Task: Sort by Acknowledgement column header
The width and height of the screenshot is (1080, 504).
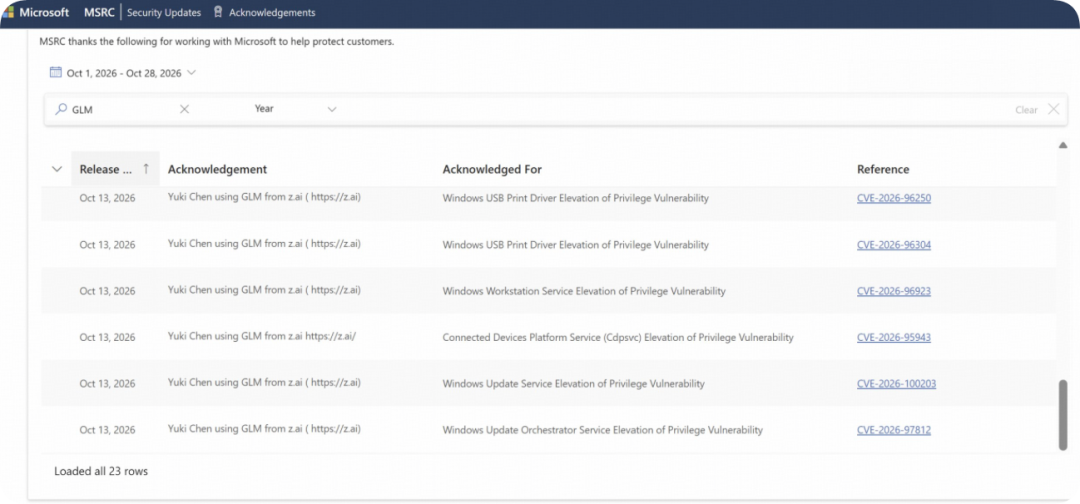Action: coord(218,169)
